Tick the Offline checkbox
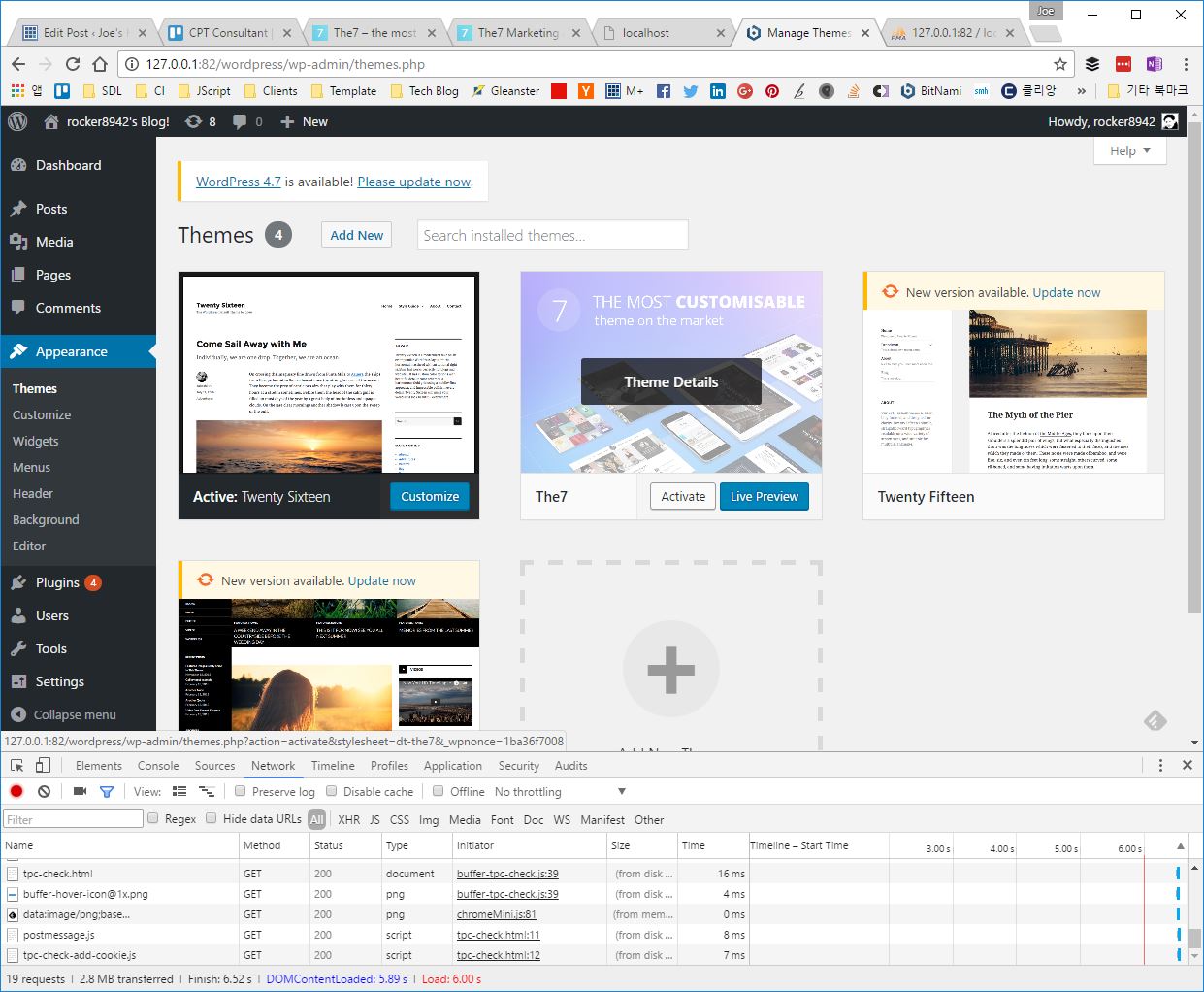The image size is (1204, 992). pos(439,791)
